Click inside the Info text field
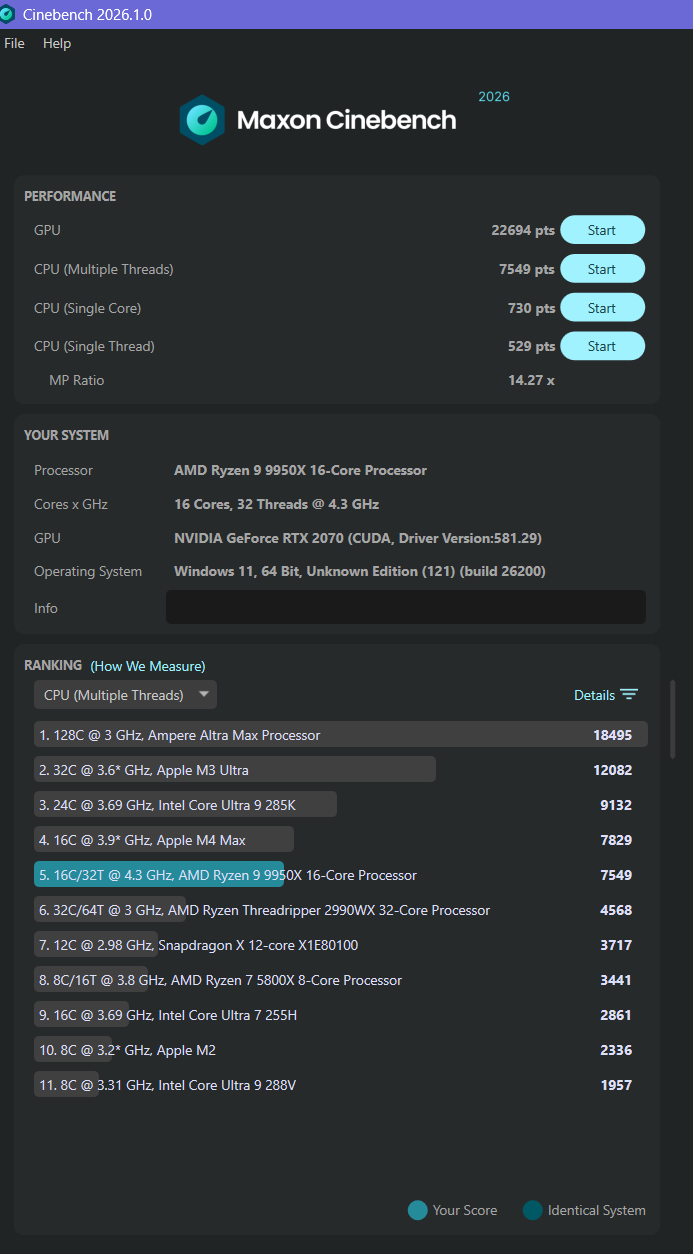The height and width of the screenshot is (1254, 693). [405, 607]
